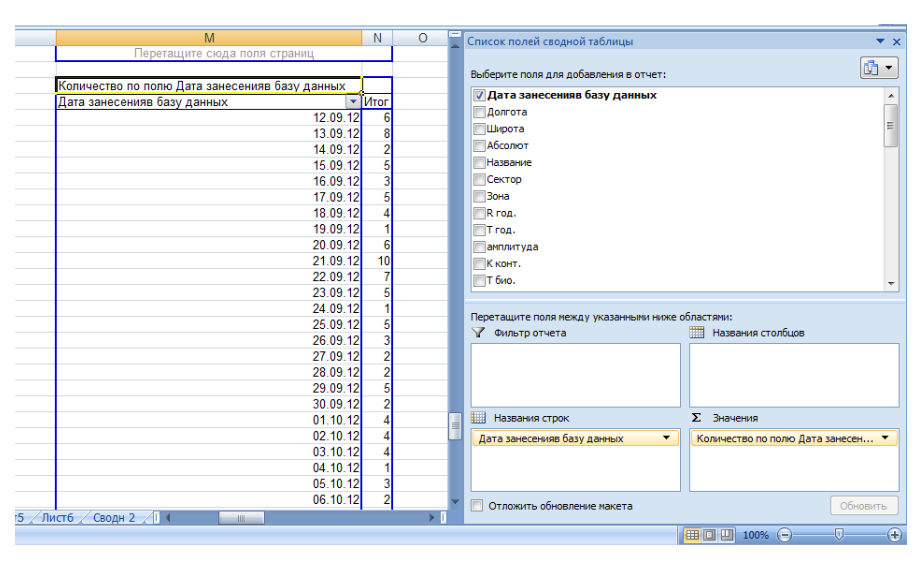Switch to the Сводн 2 sheet tab

click(x=113, y=517)
